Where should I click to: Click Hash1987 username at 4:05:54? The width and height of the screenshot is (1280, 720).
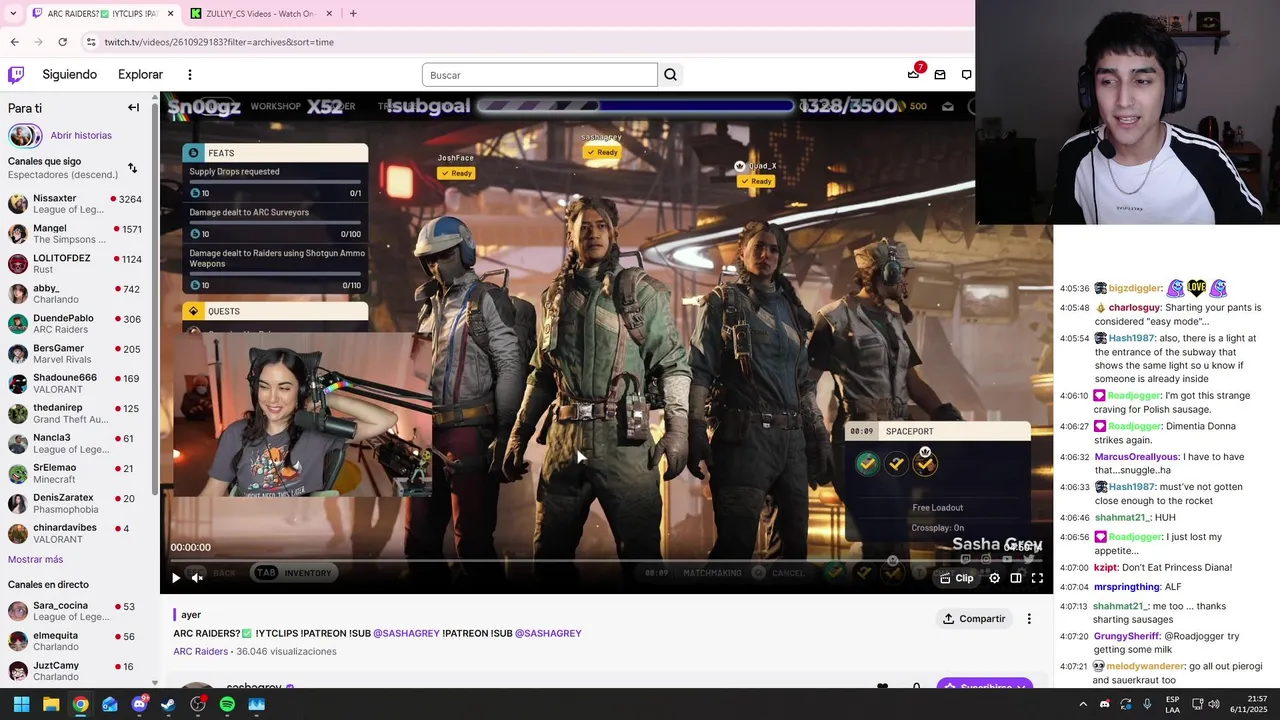pyautogui.click(x=1132, y=338)
